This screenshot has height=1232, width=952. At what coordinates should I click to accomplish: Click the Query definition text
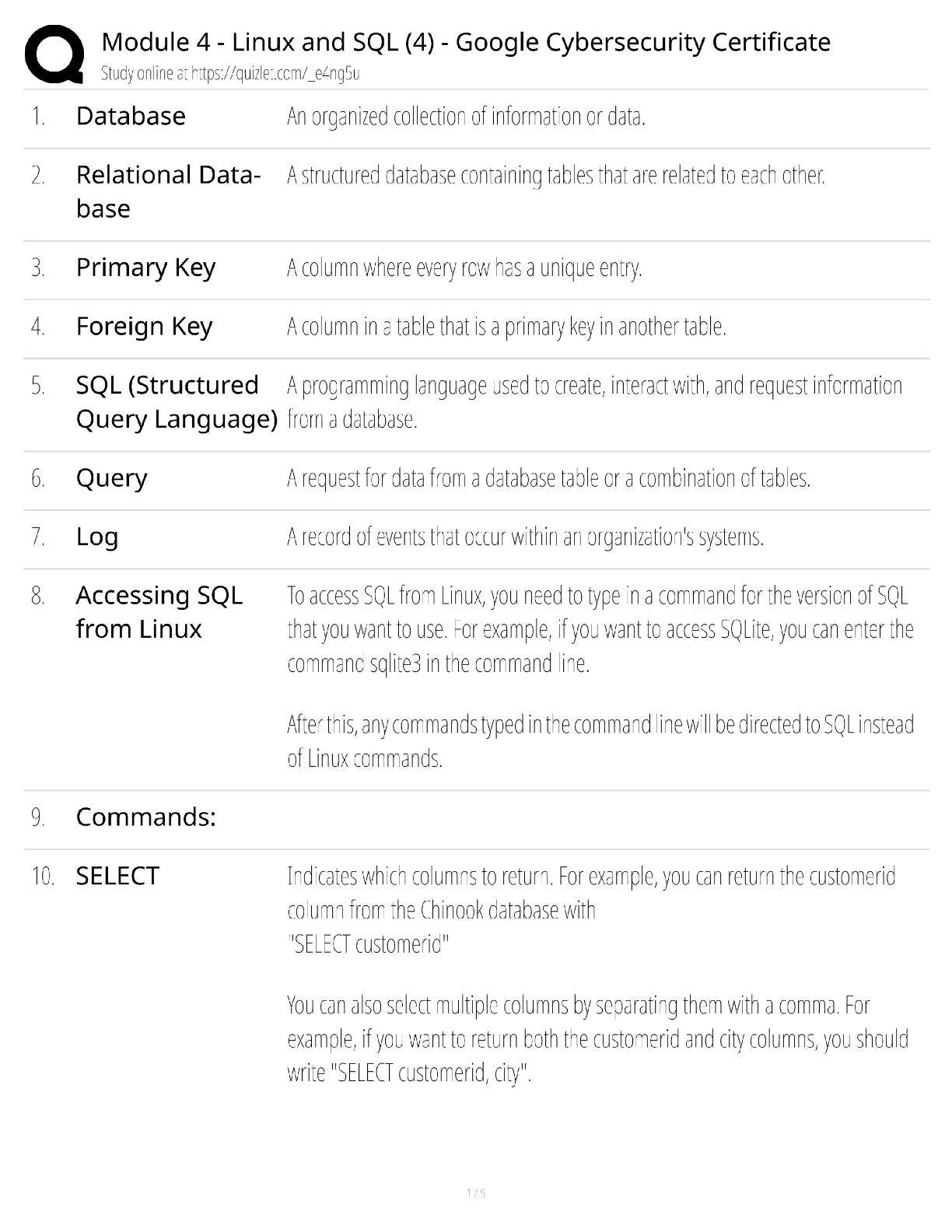548,478
